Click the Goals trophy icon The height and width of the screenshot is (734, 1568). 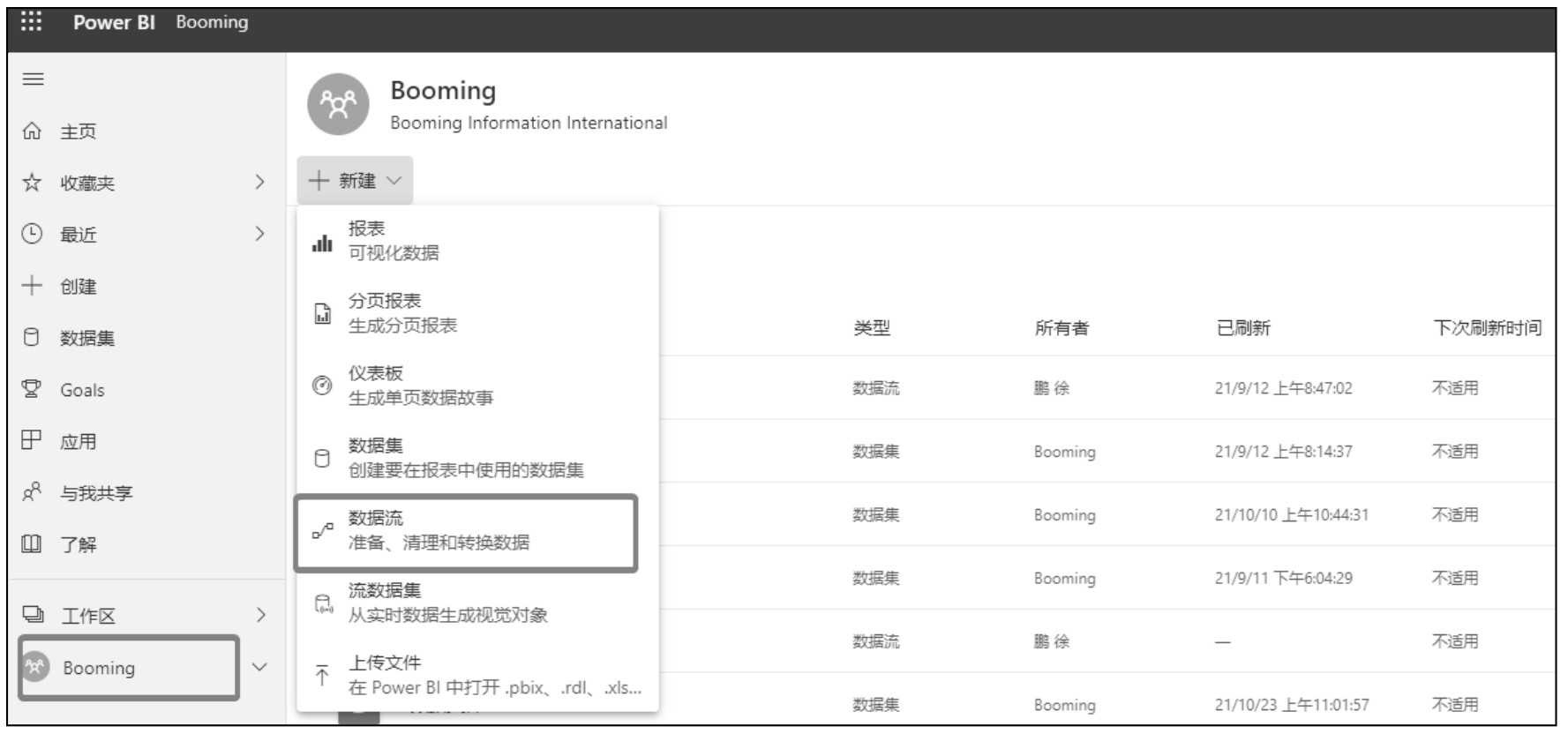tap(31, 389)
